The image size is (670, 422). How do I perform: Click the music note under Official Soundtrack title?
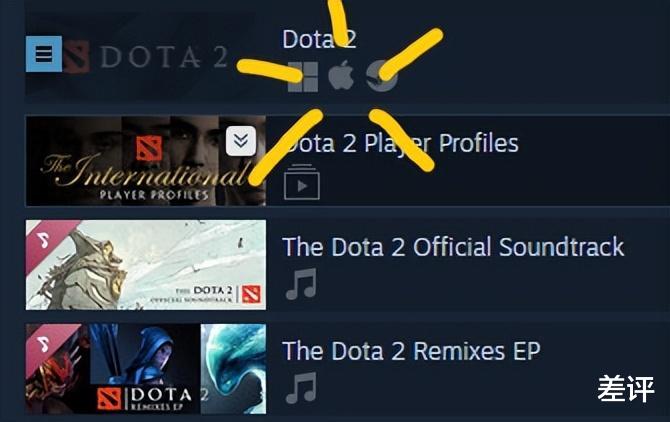pos(300,285)
